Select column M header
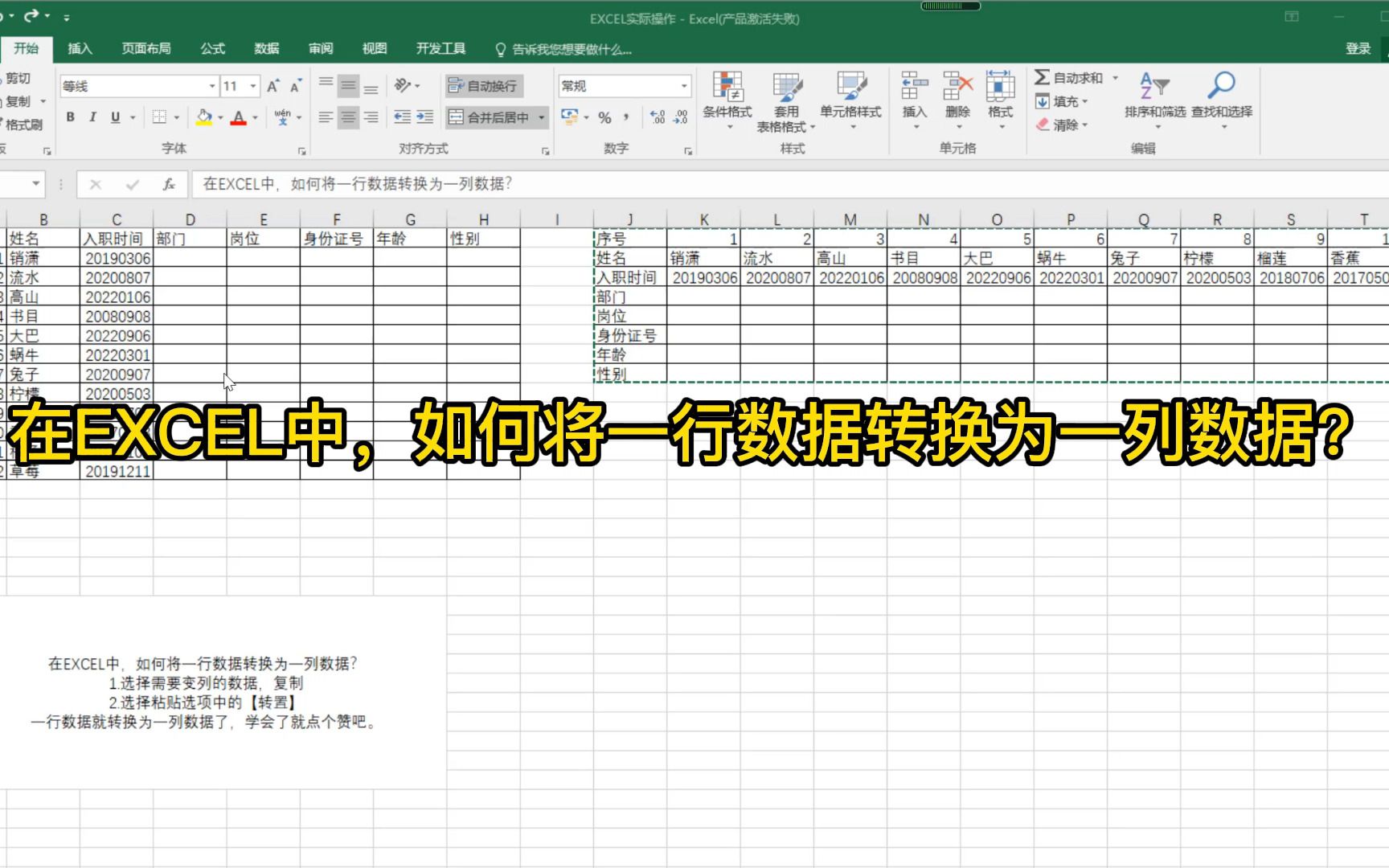The width and height of the screenshot is (1389, 868). [x=850, y=219]
